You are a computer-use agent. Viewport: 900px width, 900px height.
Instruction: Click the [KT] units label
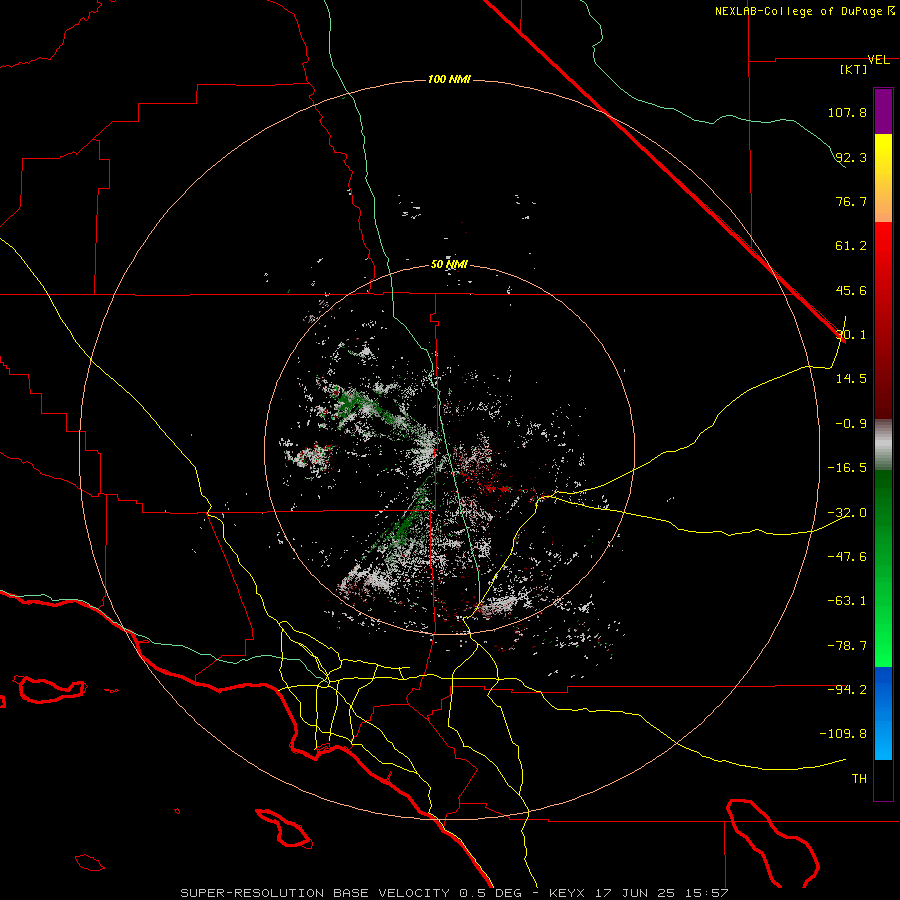click(854, 69)
